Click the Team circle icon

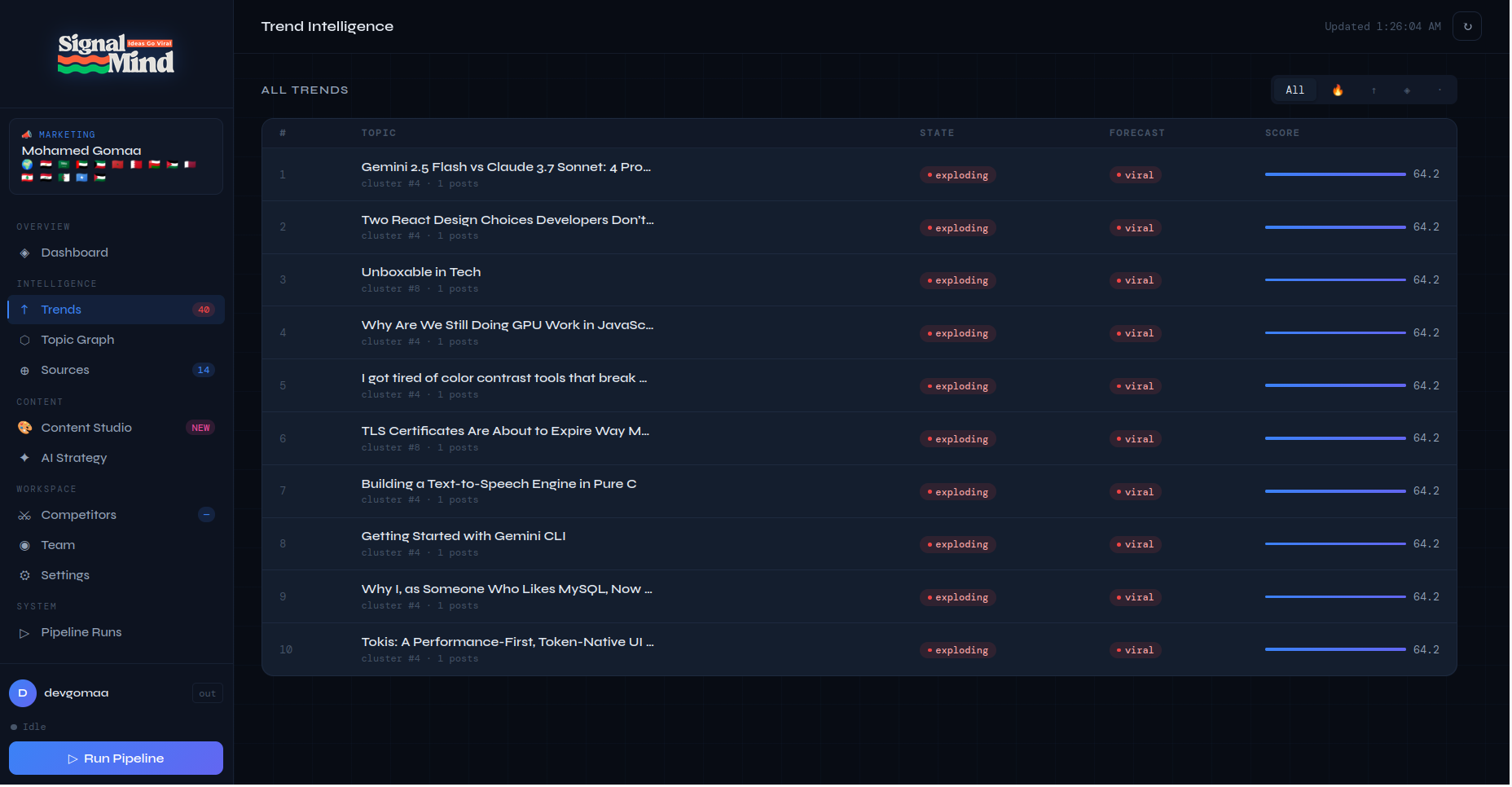tap(24, 546)
